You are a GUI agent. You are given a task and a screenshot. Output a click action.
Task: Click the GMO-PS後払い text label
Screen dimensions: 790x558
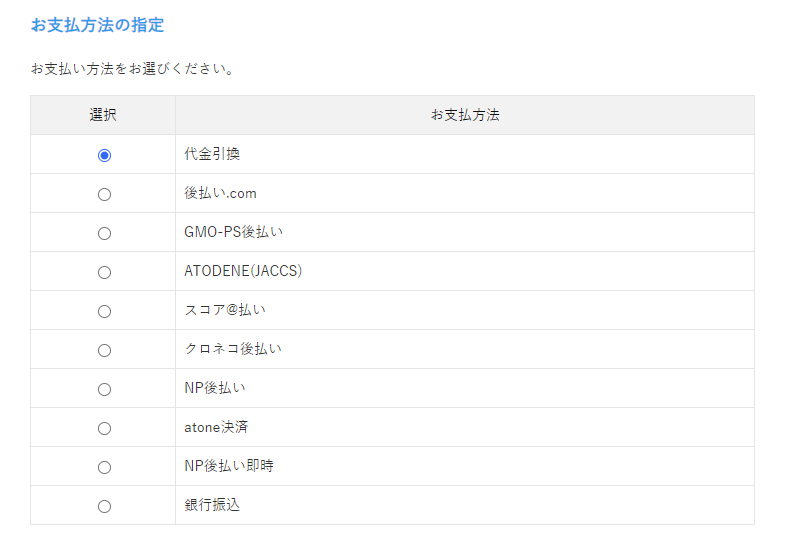tap(233, 233)
